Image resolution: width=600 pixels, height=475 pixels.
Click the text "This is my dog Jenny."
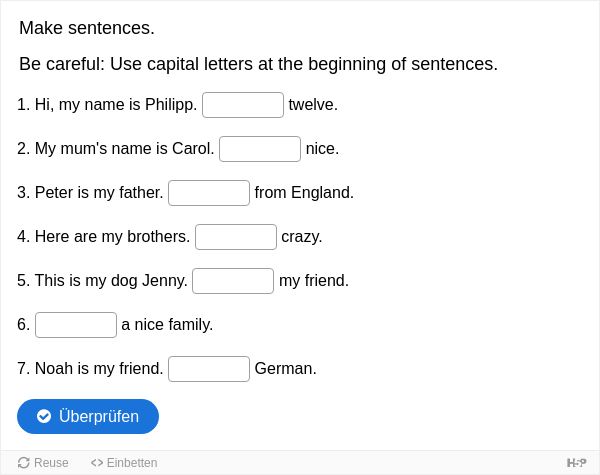coord(111,281)
